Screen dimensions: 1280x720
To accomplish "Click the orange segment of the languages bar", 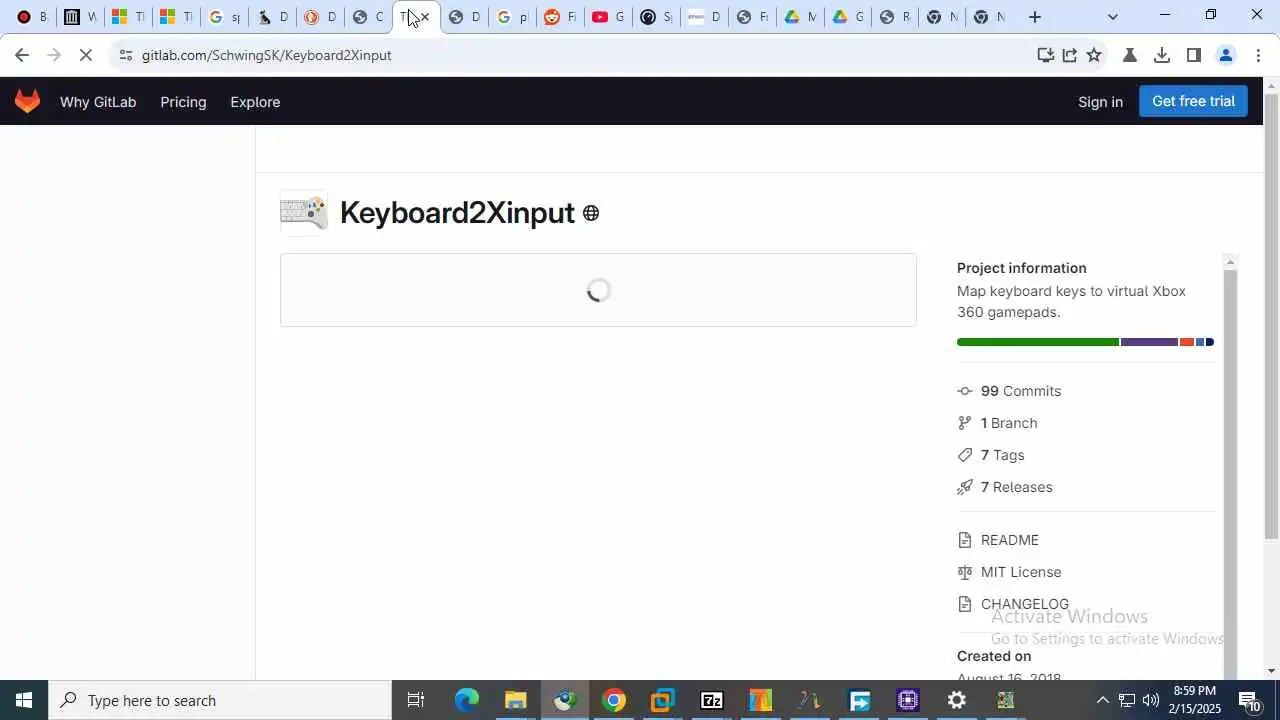I will (1187, 342).
